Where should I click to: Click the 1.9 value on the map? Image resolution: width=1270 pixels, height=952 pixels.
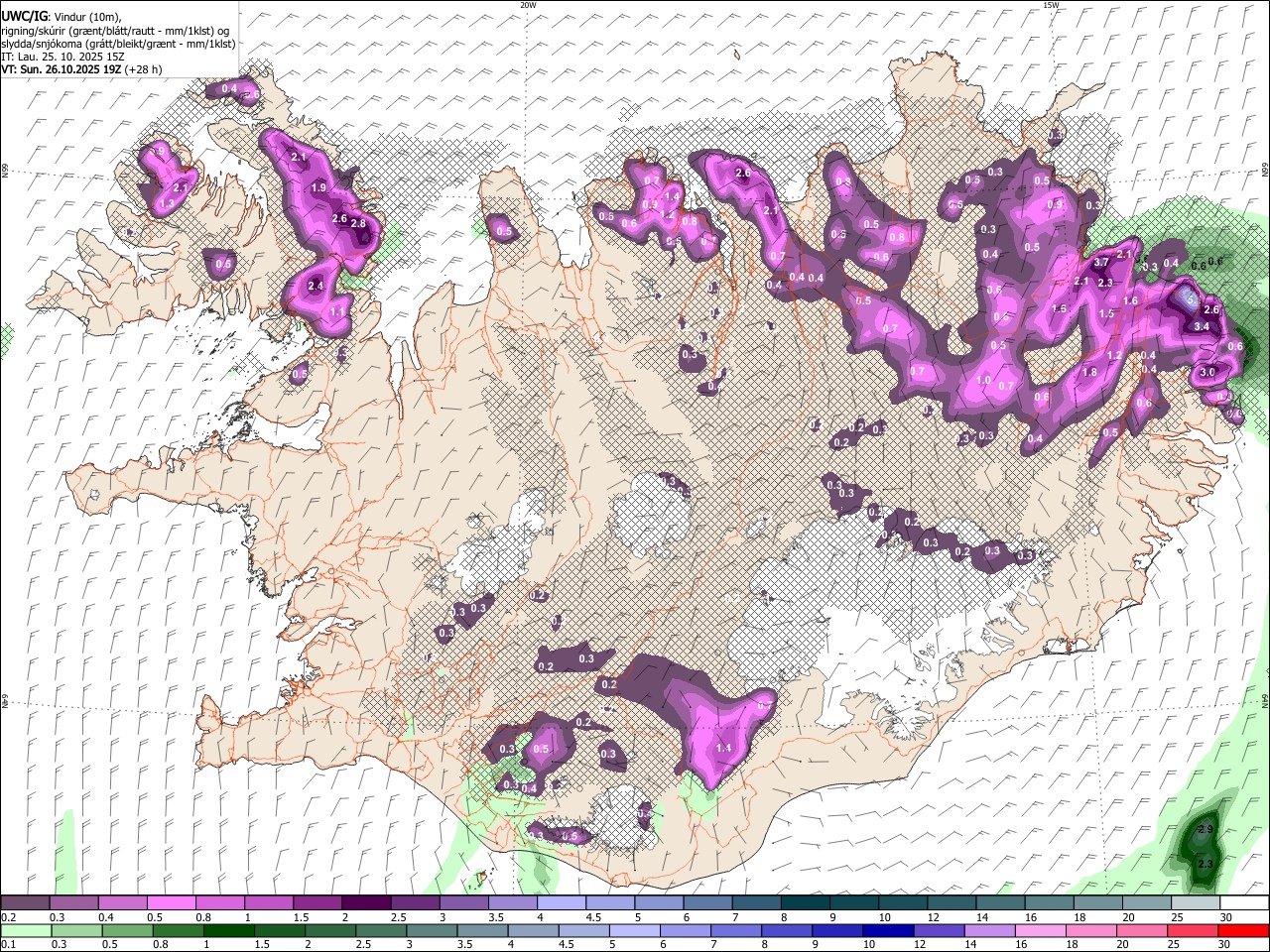point(318,187)
